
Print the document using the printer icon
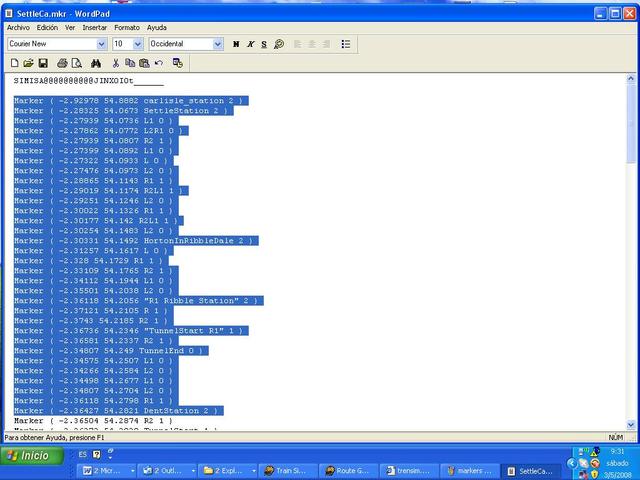tap(62, 62)
